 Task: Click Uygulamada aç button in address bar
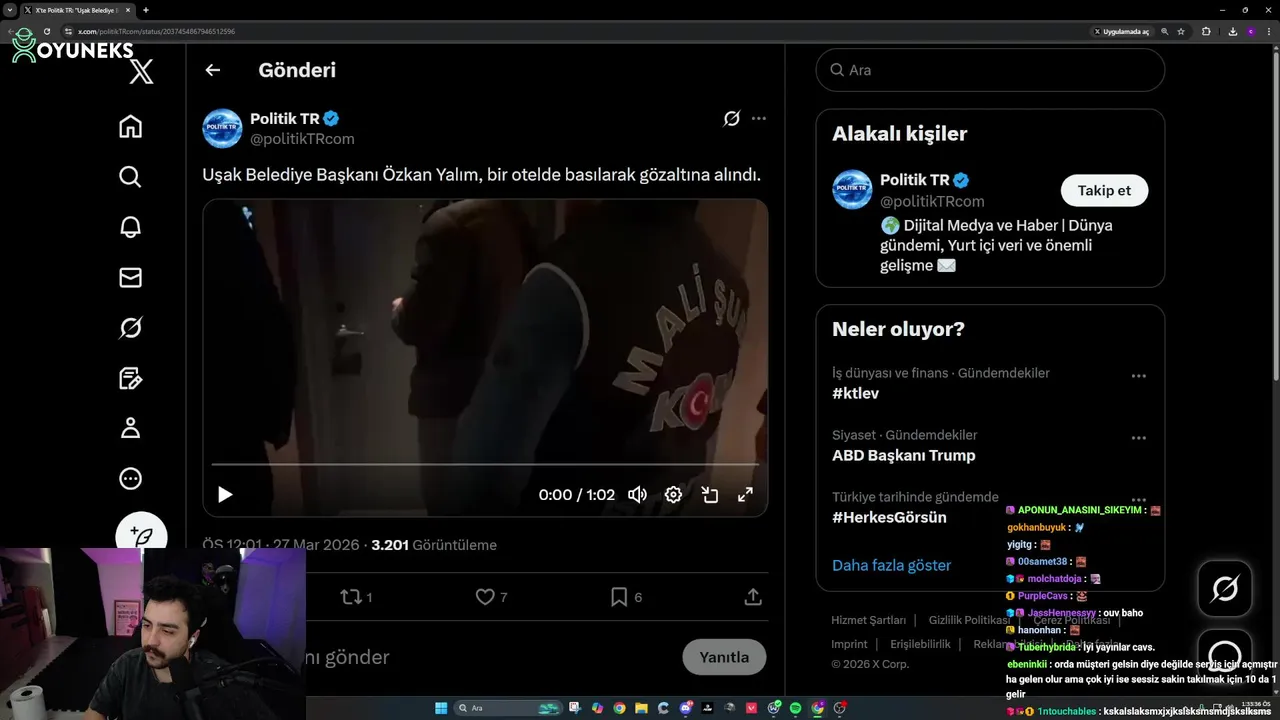click(x=1121, y=32)
